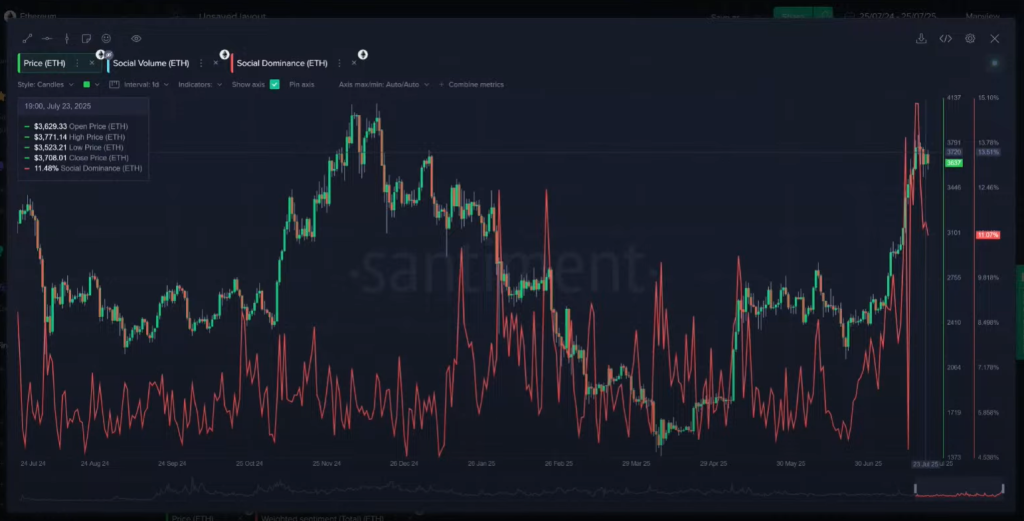Toggle drawings visibility with eye icon

(x=136, y=38)
